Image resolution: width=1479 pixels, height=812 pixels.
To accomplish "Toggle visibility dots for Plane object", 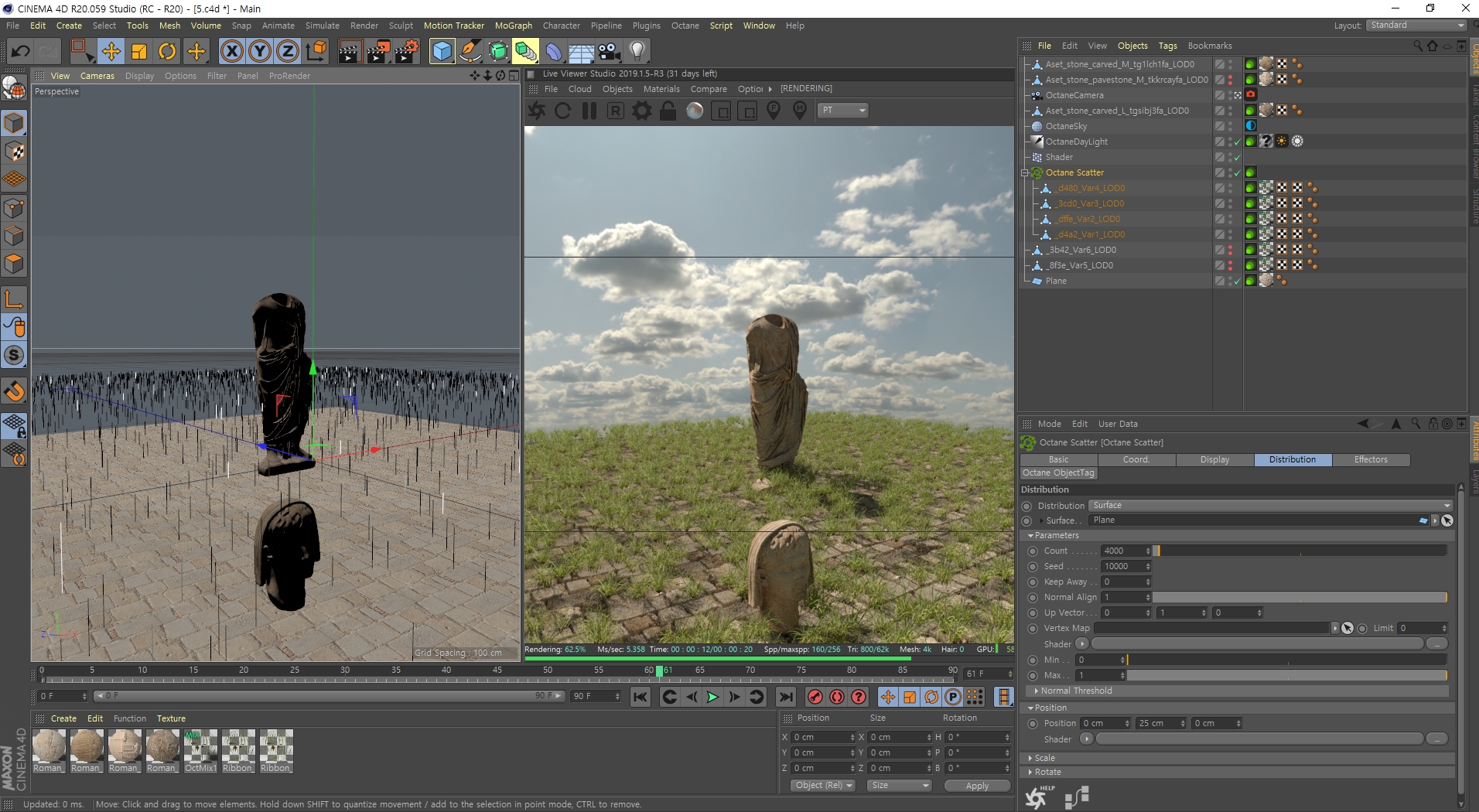I will coord(1230,281).
